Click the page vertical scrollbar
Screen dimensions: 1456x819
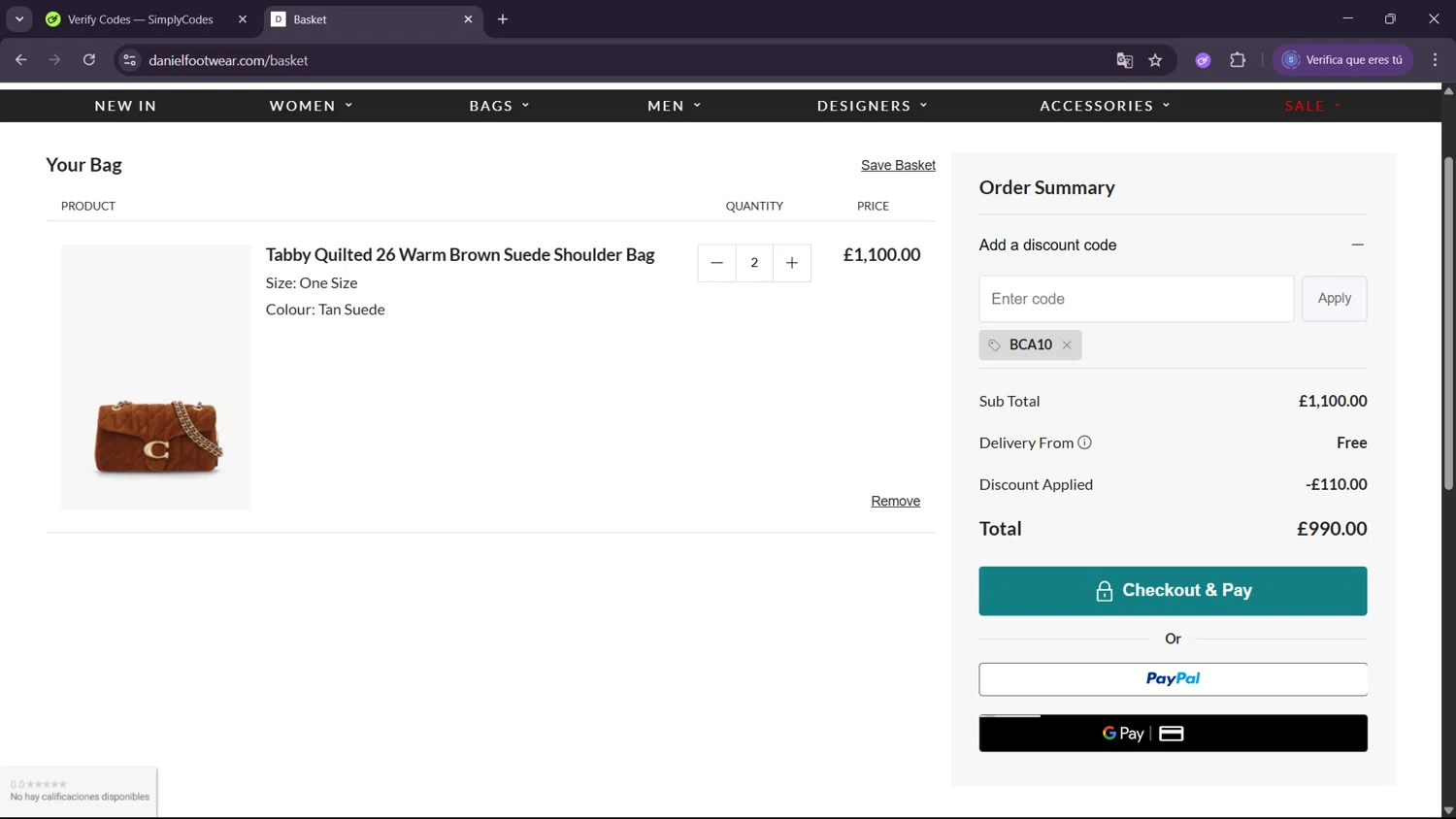click(1448, 322)
